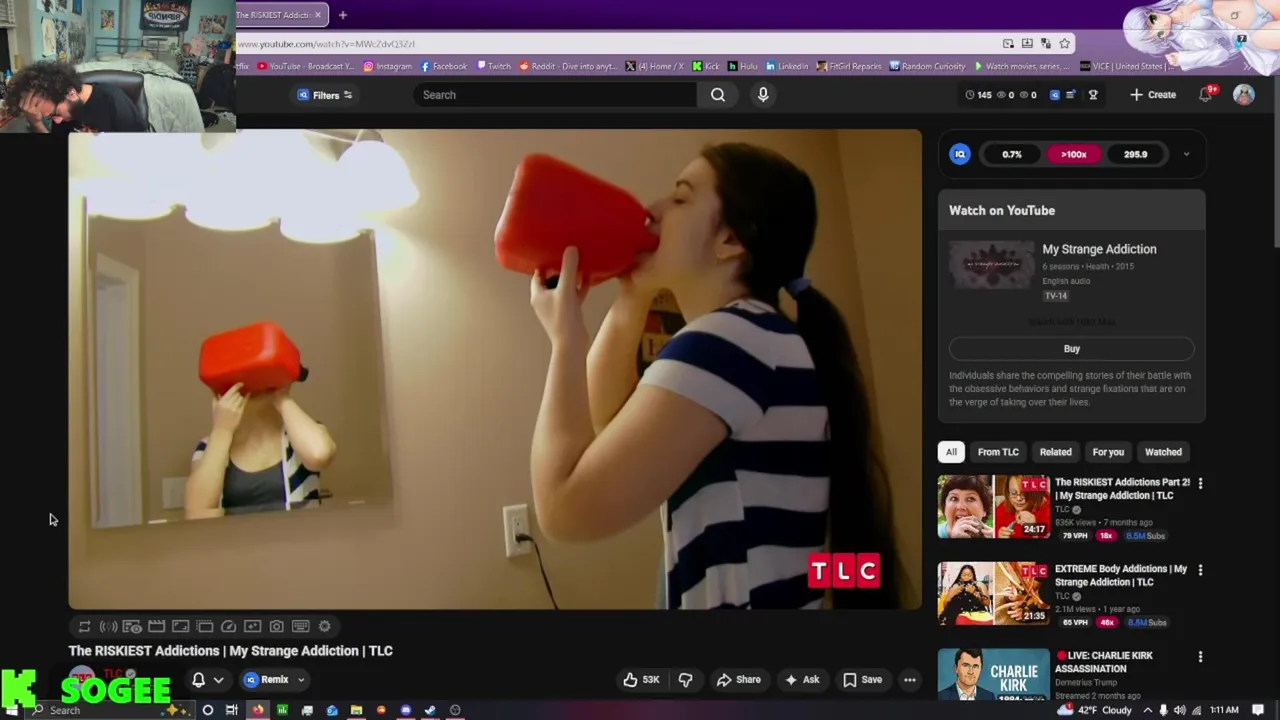Image resolution: width=1280 pixels, height=720 pixels.
Task: Click the YouTube search magnifier button
Action: pos(718,95)
